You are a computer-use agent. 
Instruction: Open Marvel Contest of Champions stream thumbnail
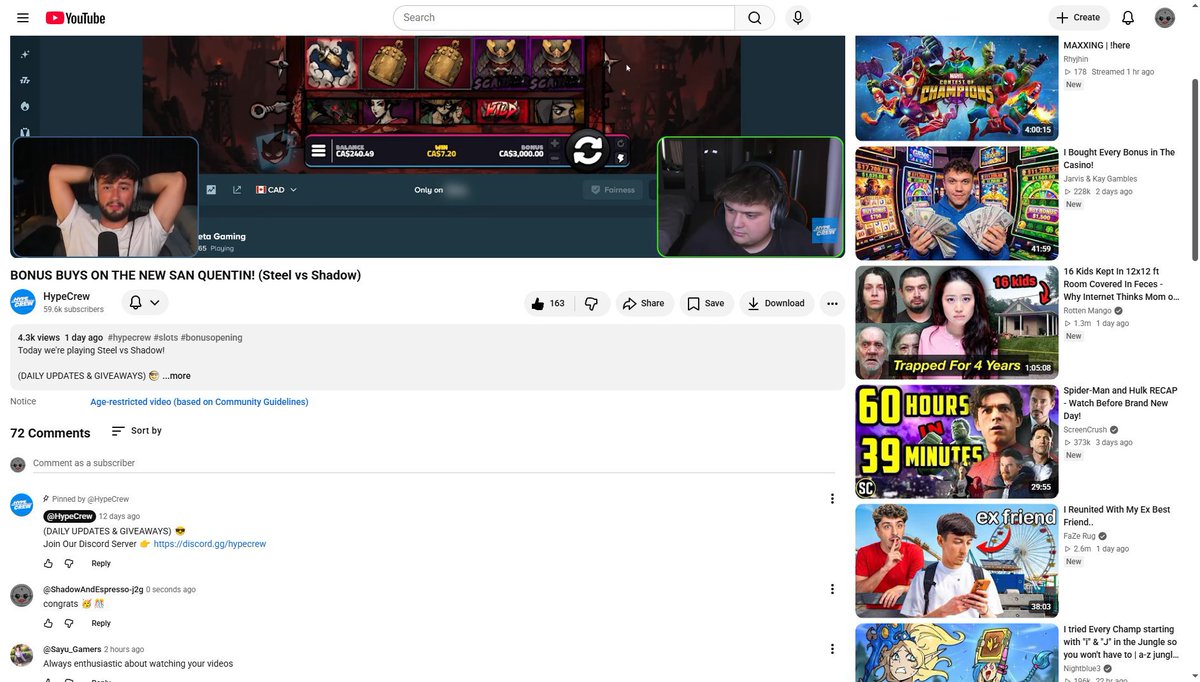[956, 88]
